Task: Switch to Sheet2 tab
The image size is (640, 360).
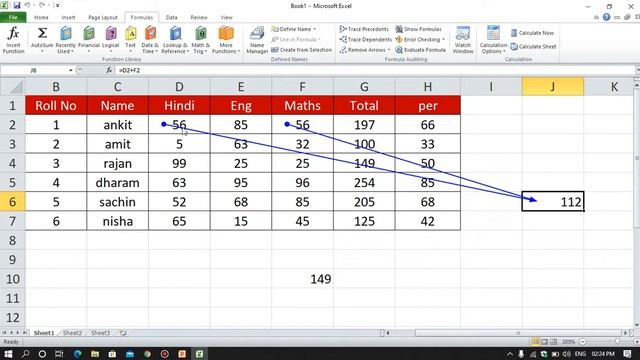Action: pyautogui.click(x=72, y=333)
